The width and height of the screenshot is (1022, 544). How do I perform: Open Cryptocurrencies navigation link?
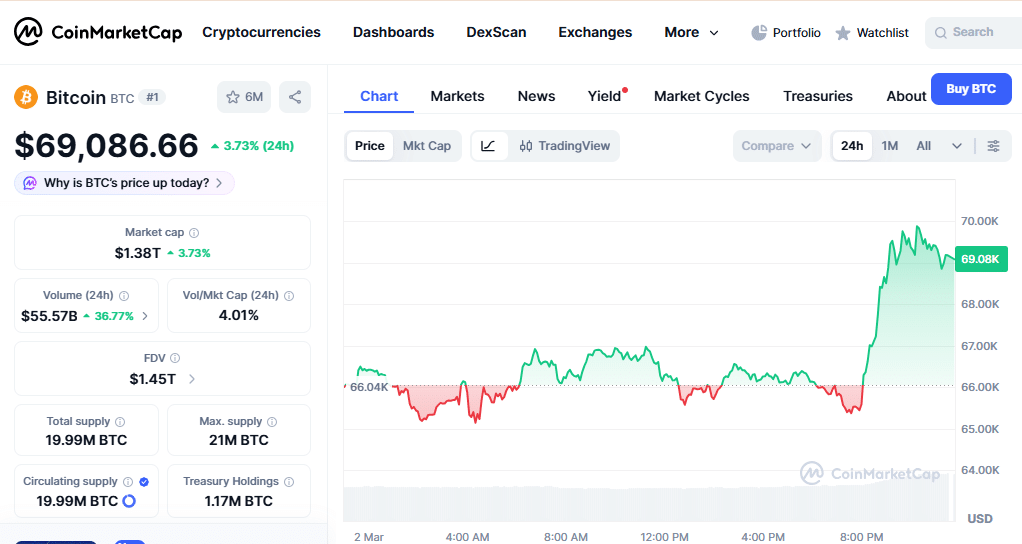261,33
